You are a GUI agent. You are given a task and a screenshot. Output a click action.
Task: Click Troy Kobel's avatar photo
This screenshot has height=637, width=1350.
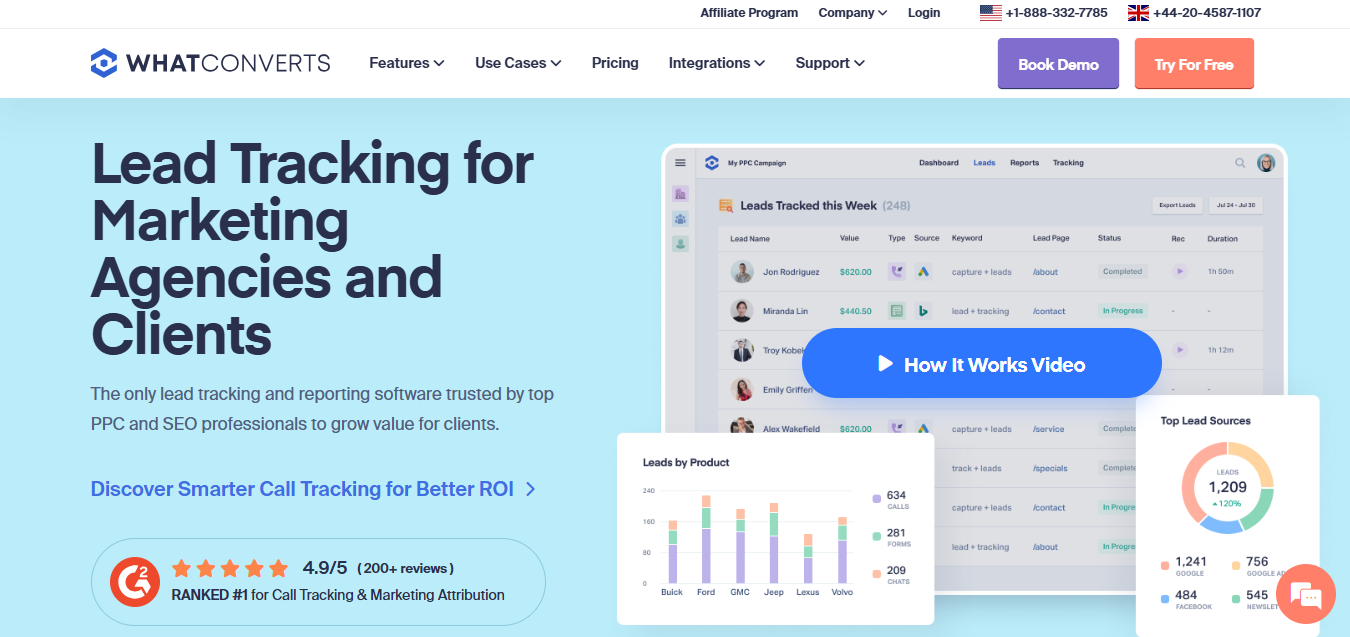point(742,350)
